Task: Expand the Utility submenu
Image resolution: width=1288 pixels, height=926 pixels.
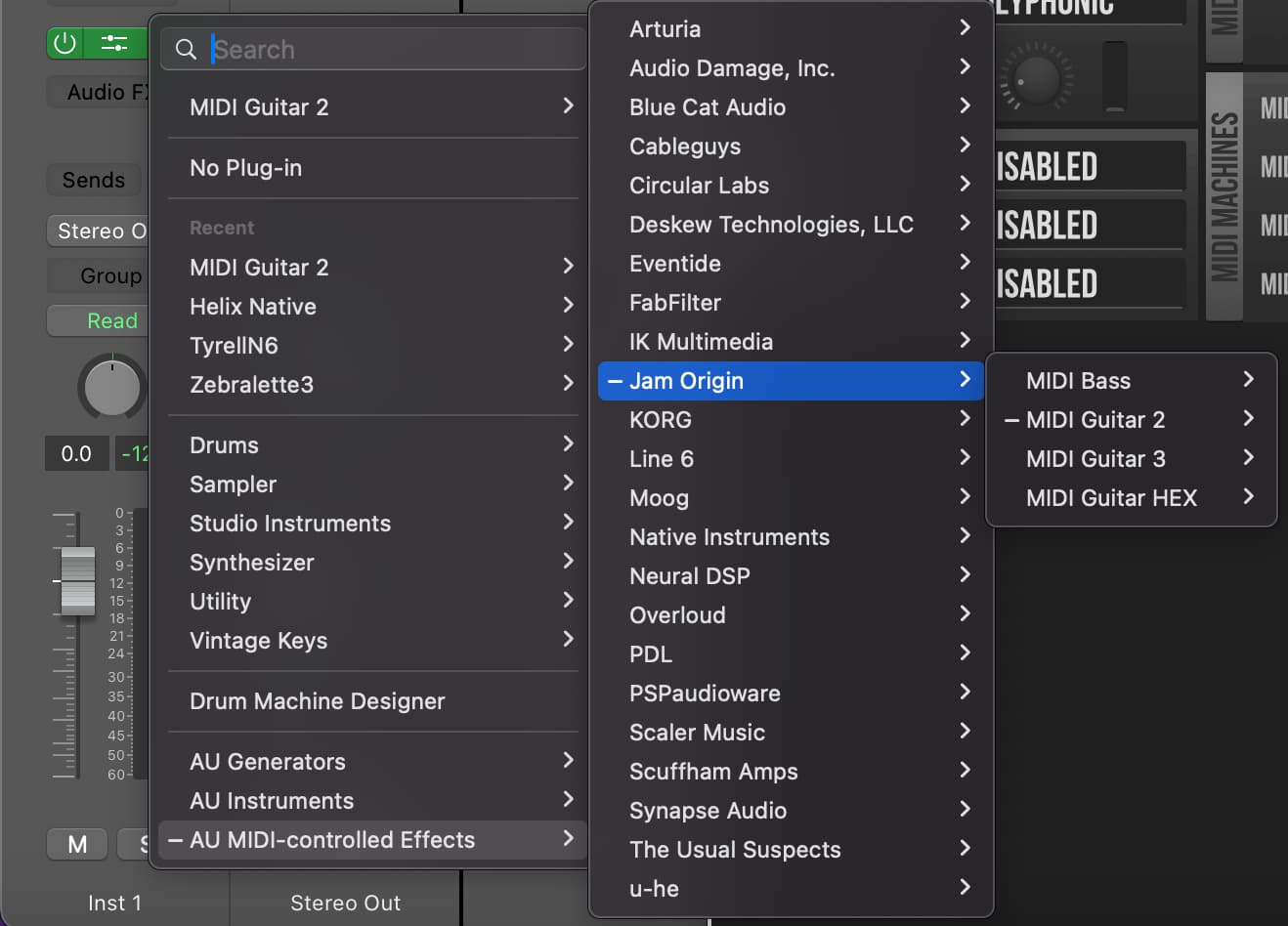Action: click(373, 601)
